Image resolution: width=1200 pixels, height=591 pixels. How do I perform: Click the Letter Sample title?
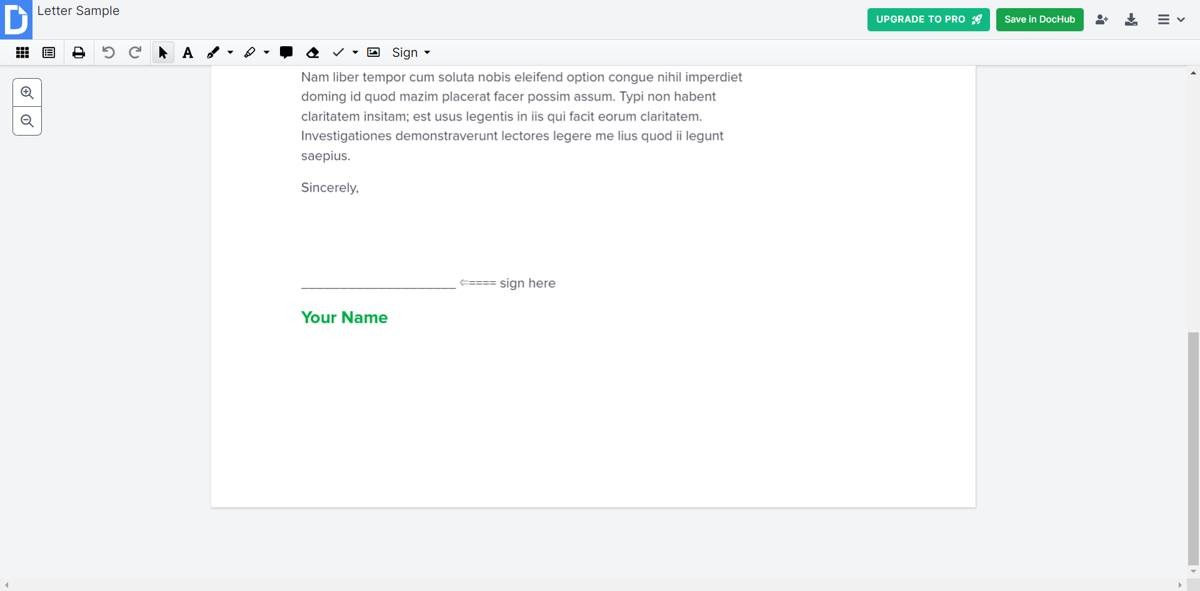(x=78, y=10)
